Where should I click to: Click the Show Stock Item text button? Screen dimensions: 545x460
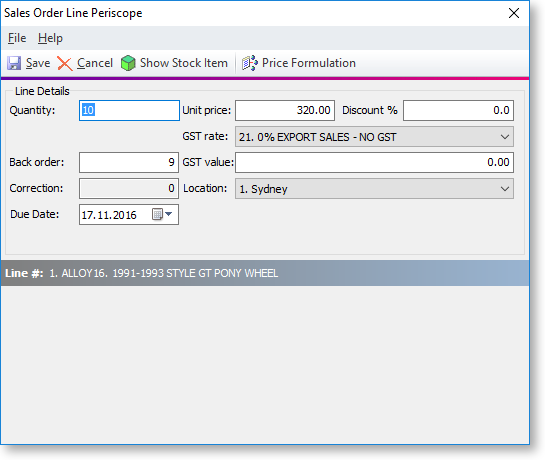(184, 63)
